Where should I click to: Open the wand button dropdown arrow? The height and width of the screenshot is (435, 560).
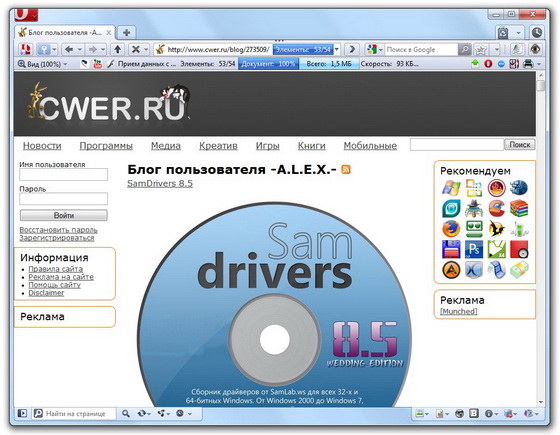54,49
